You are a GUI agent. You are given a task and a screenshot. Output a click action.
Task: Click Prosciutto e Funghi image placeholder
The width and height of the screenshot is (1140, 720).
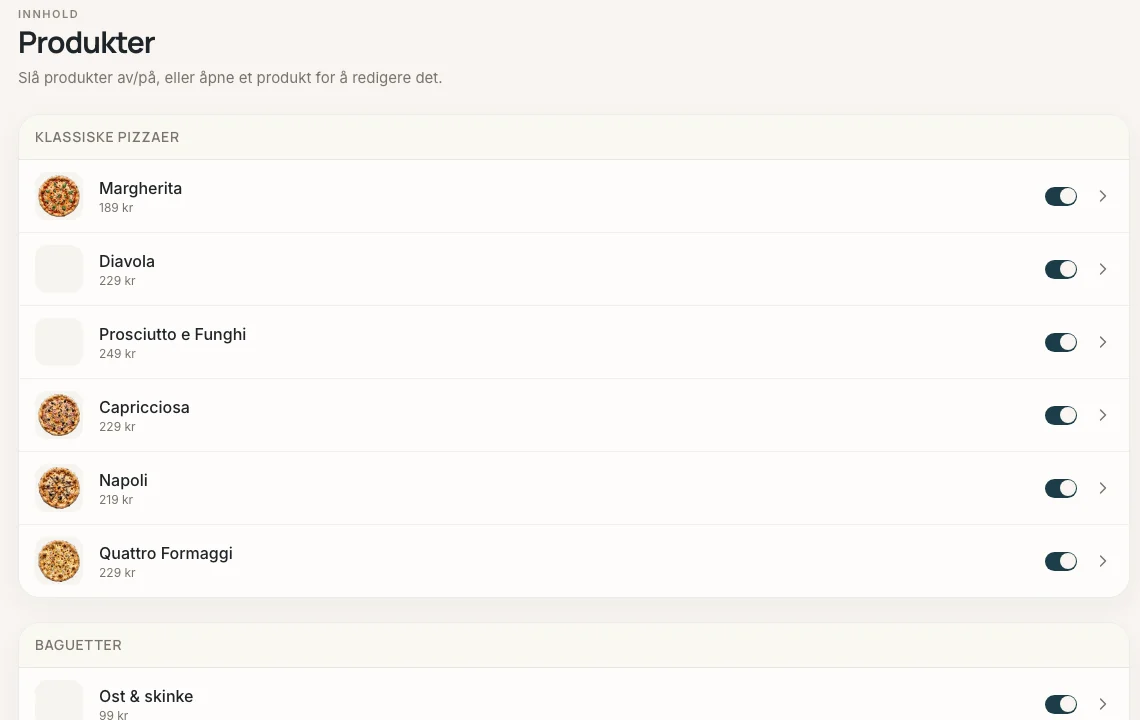click(x=59, y=342)
